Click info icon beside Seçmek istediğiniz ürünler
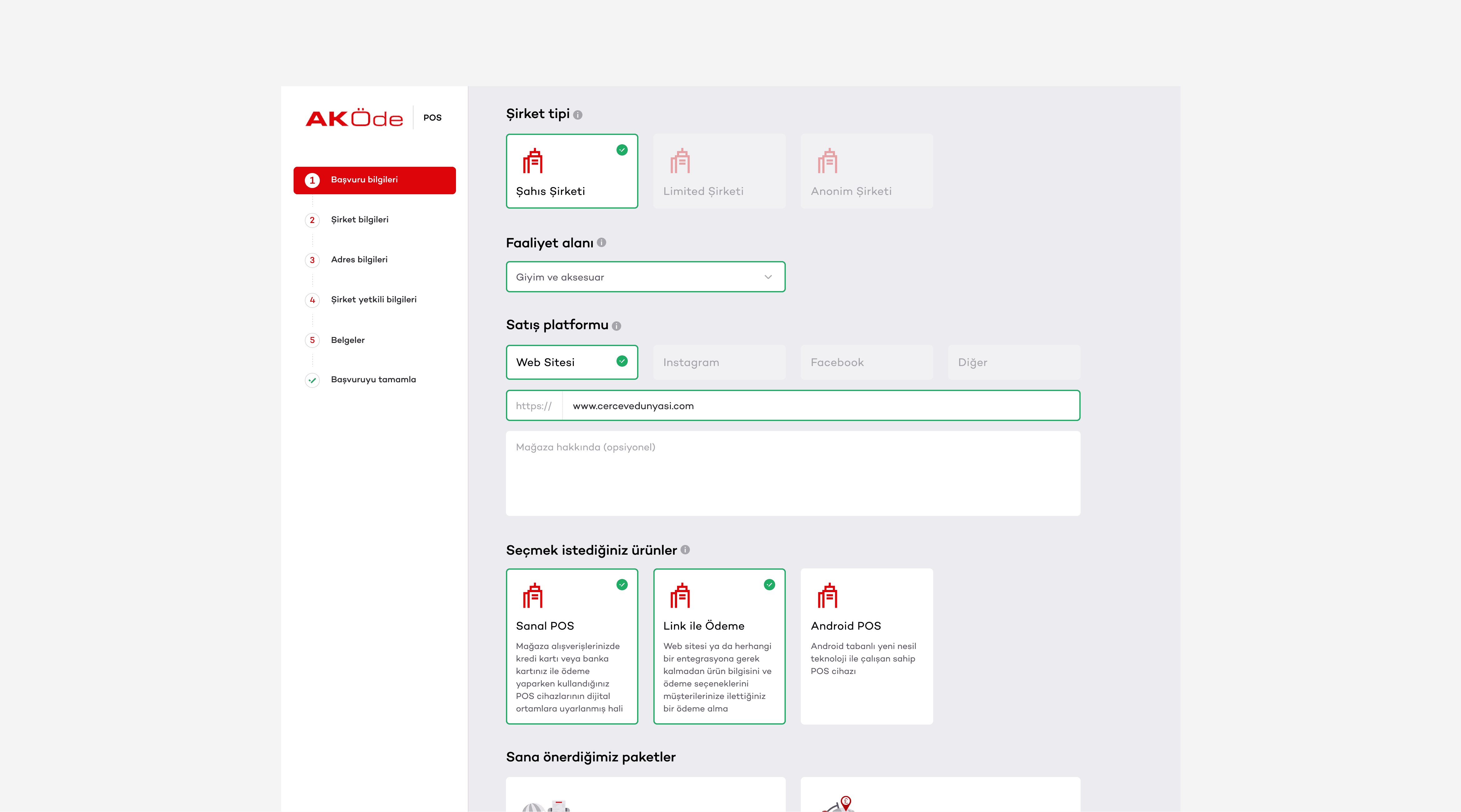Screen dimensions: 1461x812 [x=685, y=550]
